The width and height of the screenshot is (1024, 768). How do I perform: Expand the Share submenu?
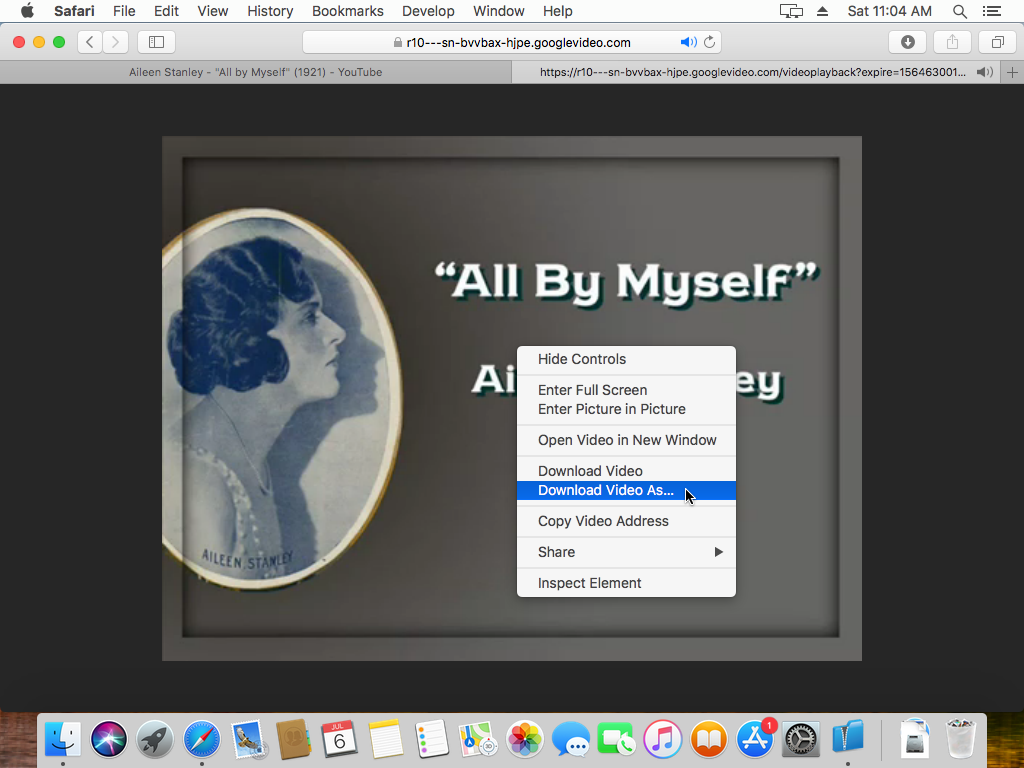626,552
